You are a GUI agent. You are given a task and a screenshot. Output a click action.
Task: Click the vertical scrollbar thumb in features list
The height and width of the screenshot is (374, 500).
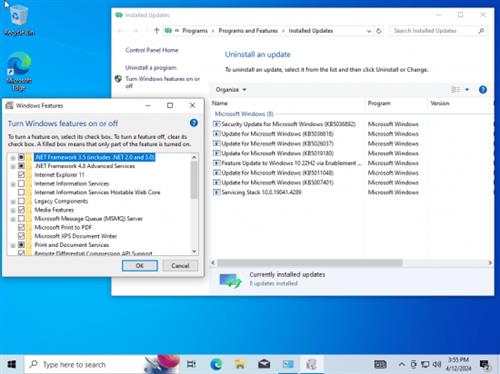tap(194, 180)
